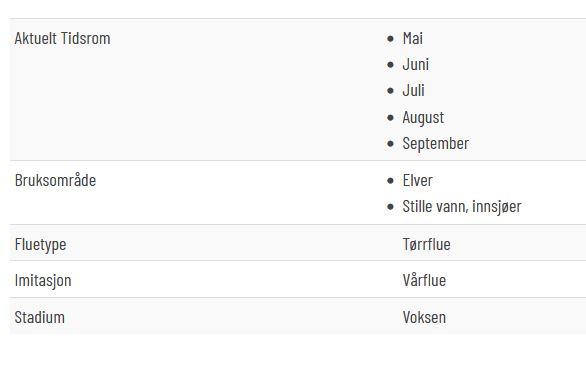Viewport: 586px width, 376px height.
Task: Select the Vårflue value
Action: pyautogui.click(x=424, y=280)
